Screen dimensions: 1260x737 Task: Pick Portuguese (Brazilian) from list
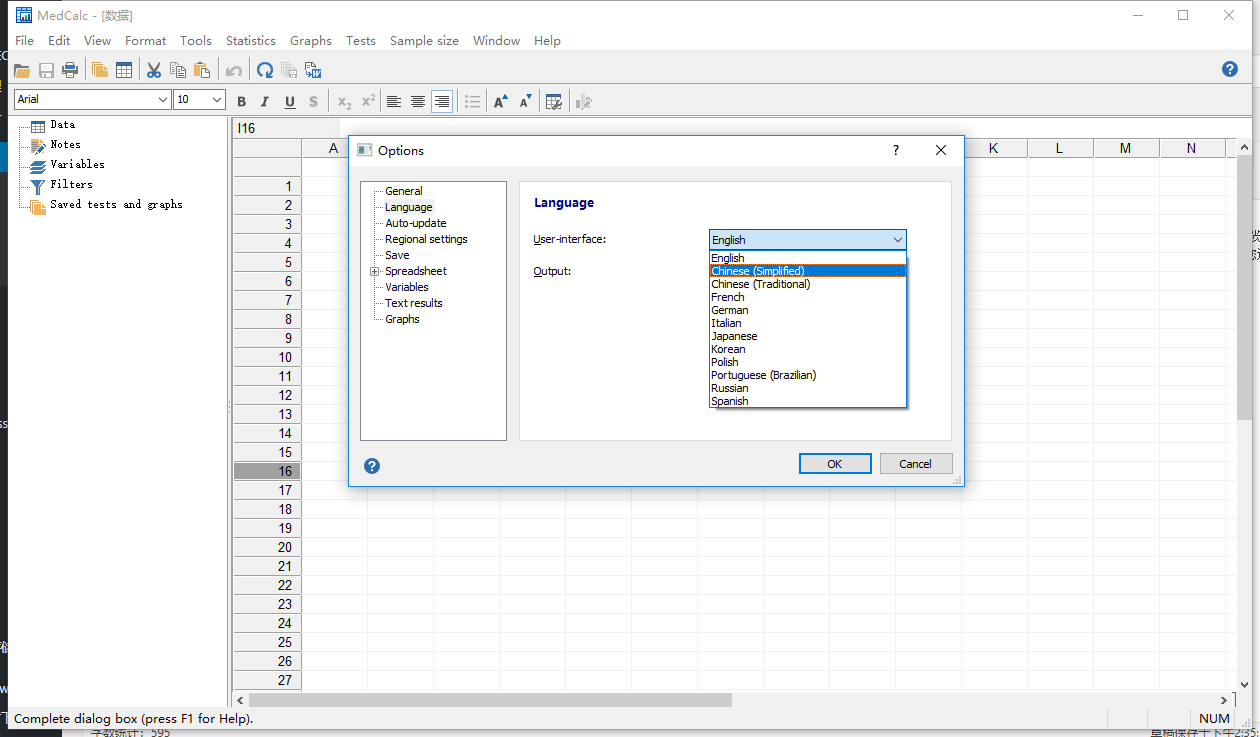pyautogui.click(x=808, y=375)
